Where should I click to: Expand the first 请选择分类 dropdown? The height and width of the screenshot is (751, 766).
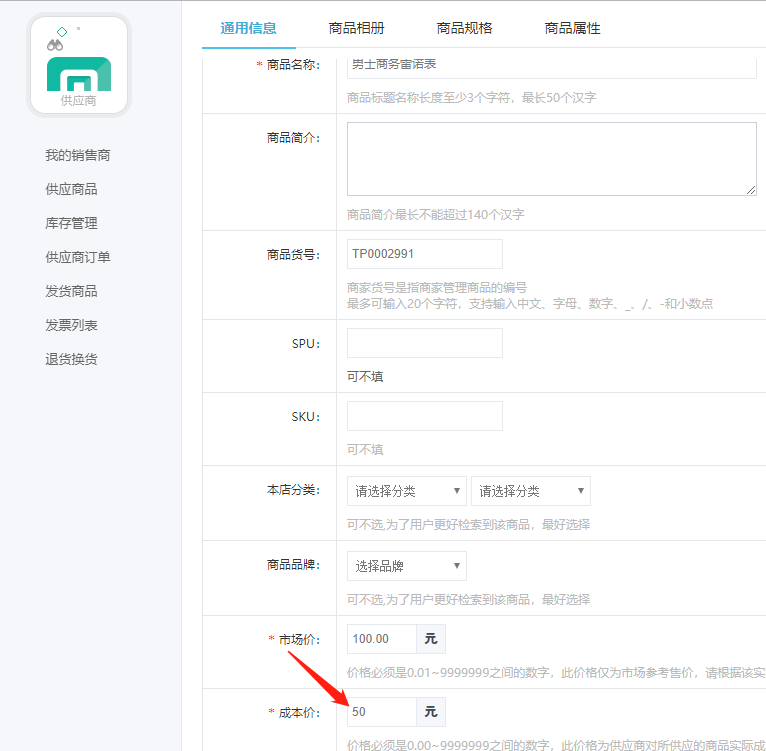tap(406, 491)
